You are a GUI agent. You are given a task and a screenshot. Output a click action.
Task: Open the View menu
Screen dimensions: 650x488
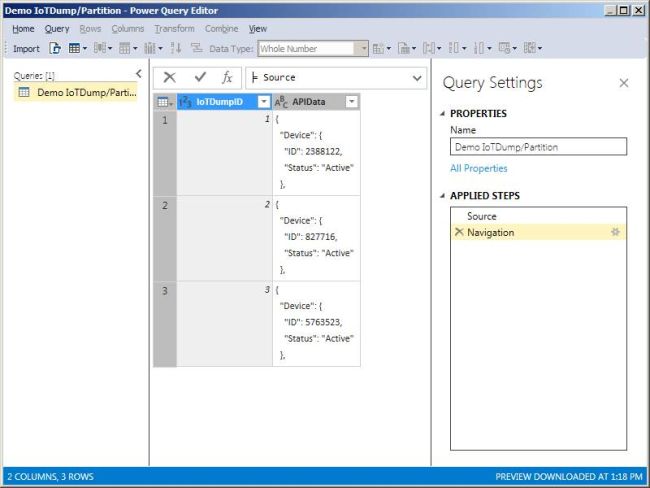click(x=258, y=29)
